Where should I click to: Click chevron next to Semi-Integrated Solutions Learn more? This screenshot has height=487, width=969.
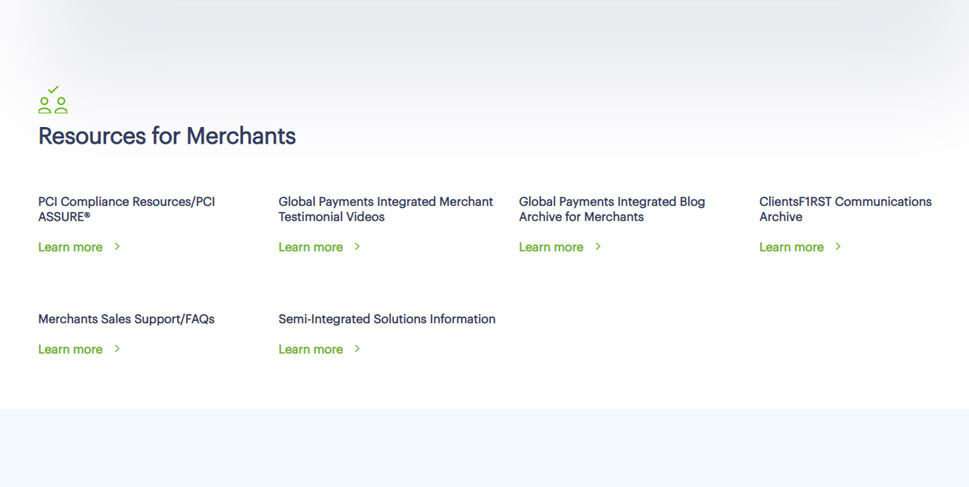point(357,349)
